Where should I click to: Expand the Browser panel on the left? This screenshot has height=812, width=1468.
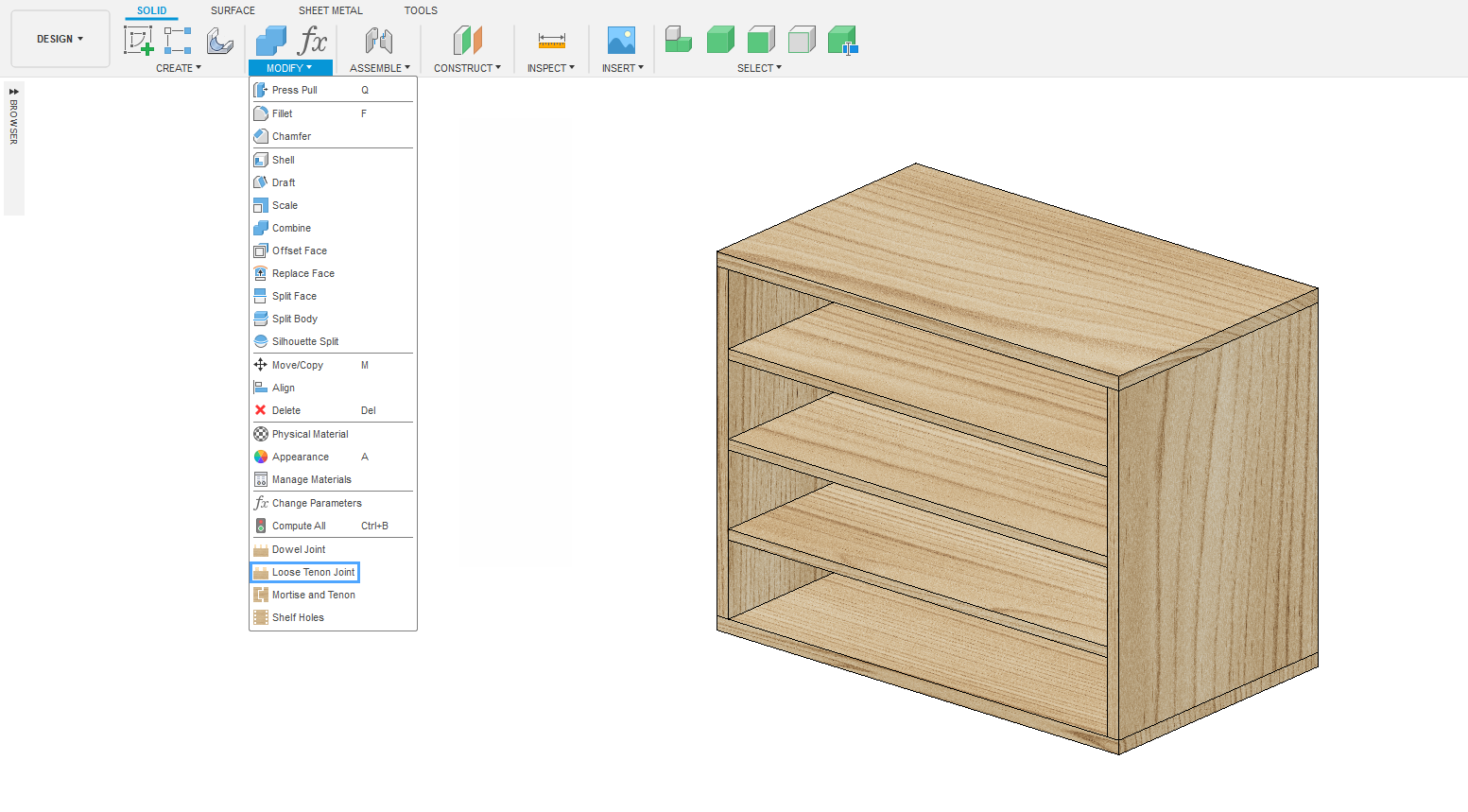point(14,92)
